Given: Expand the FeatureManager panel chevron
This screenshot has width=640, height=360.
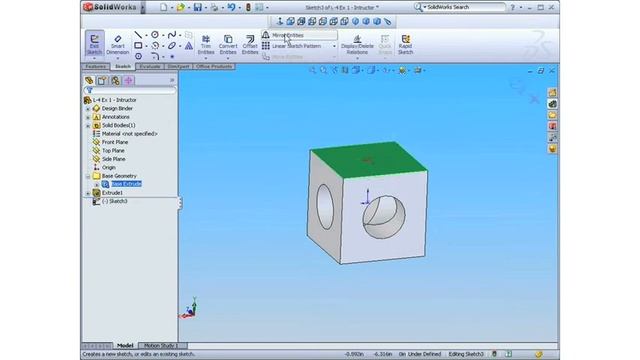Looking at the screenshot, I should tap(172, 80).
